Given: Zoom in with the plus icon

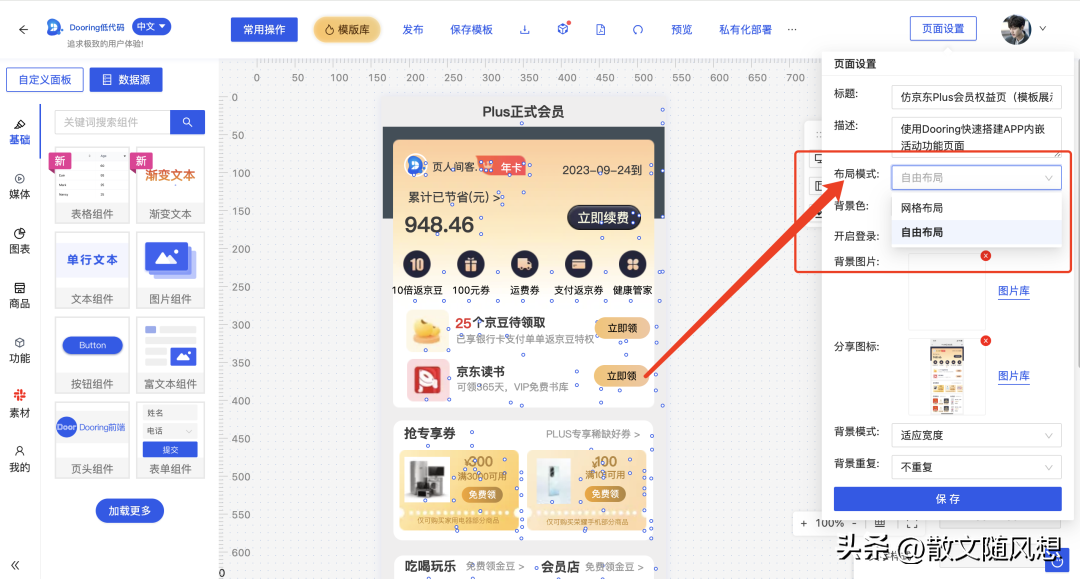Looking at the screenshot, I should [803, 524].
